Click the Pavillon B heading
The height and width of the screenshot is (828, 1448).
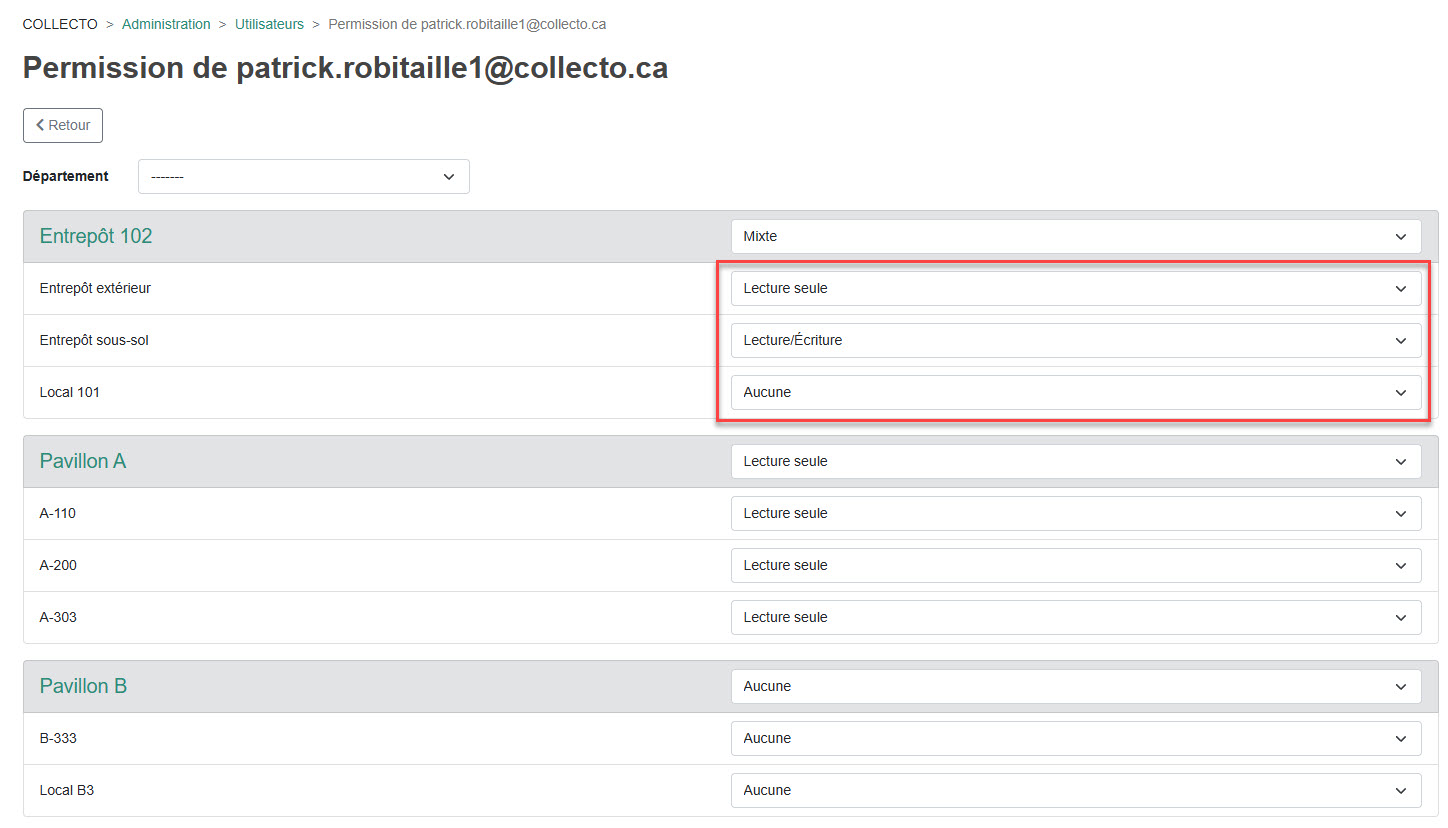(83, 687)
